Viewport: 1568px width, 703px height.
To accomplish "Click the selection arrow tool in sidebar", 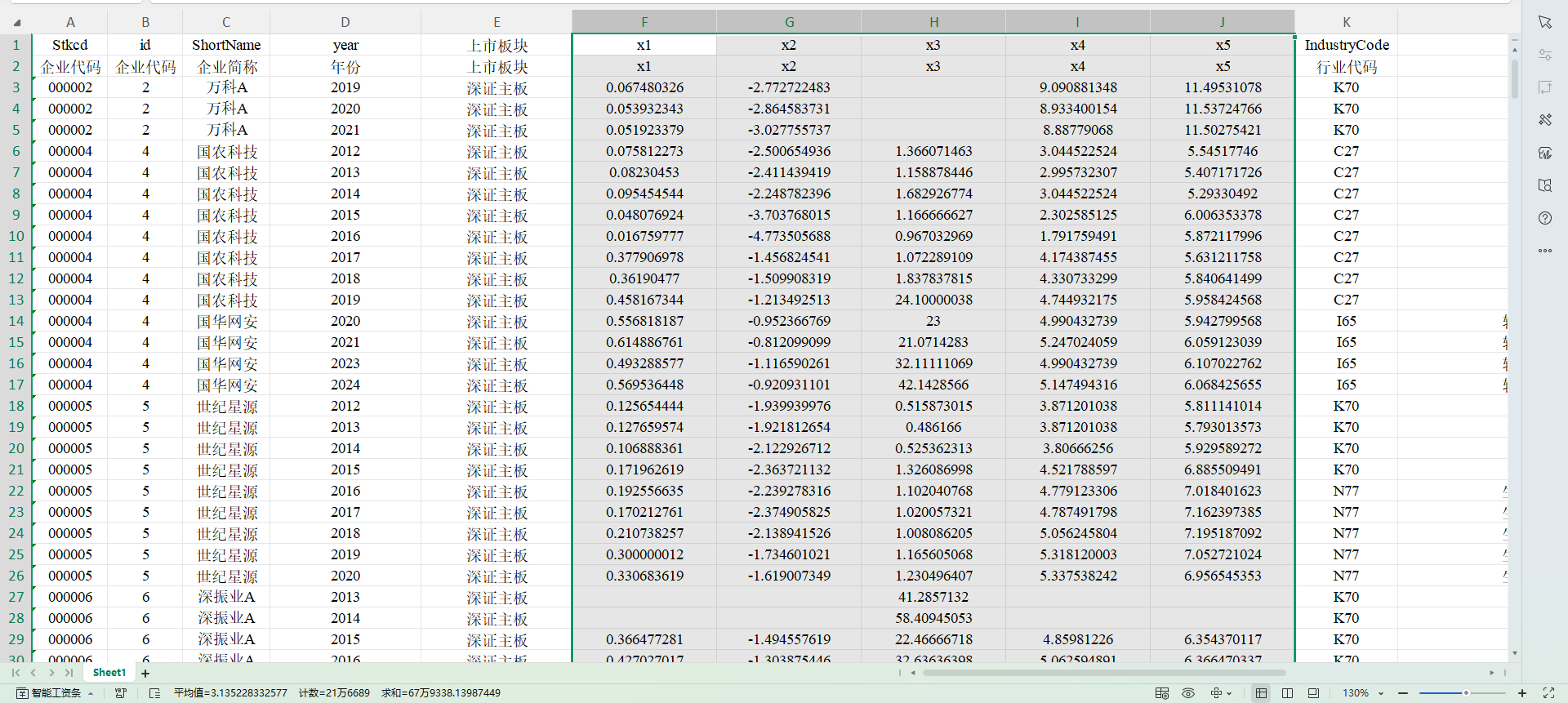I will point(1544,22).
